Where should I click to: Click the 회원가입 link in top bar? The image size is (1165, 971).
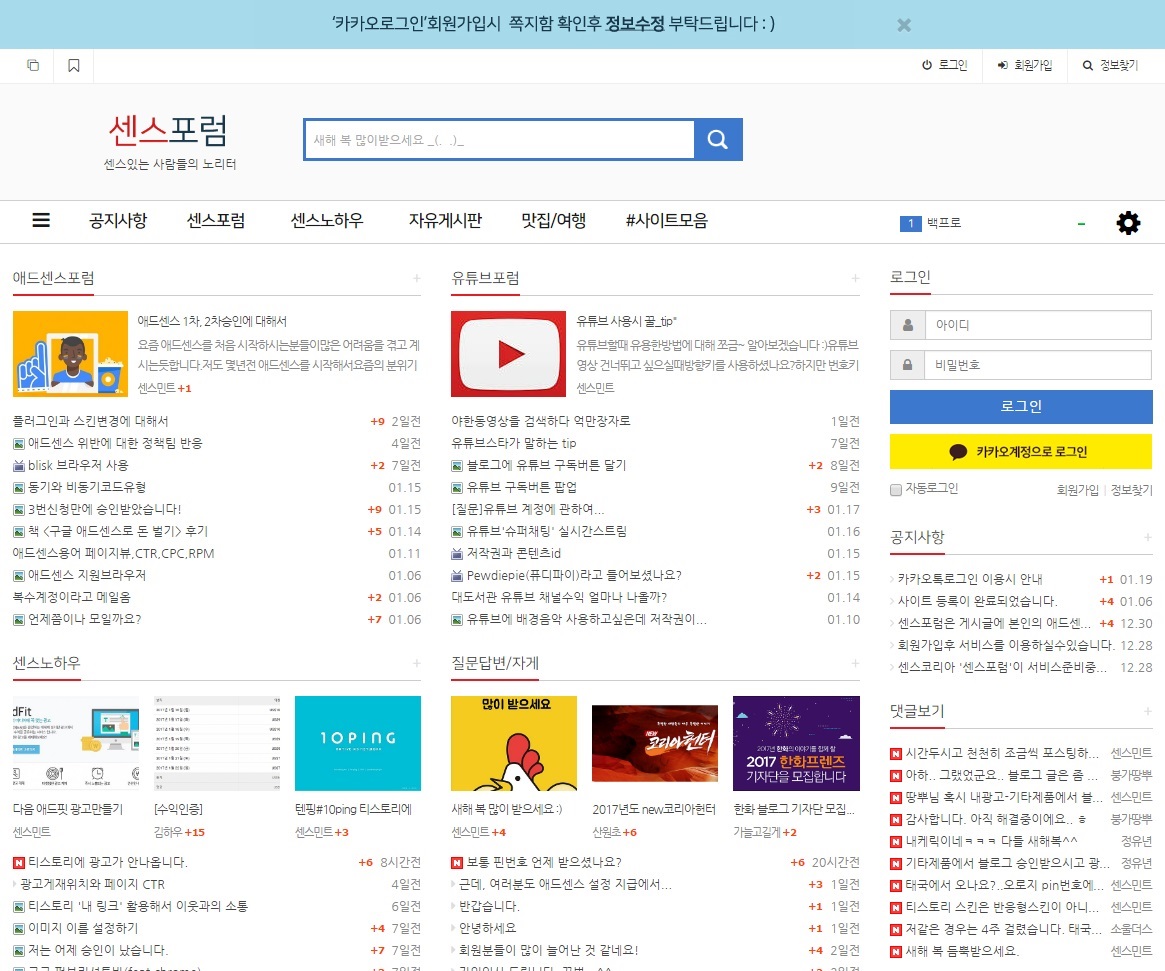[x=1025, y=66]
